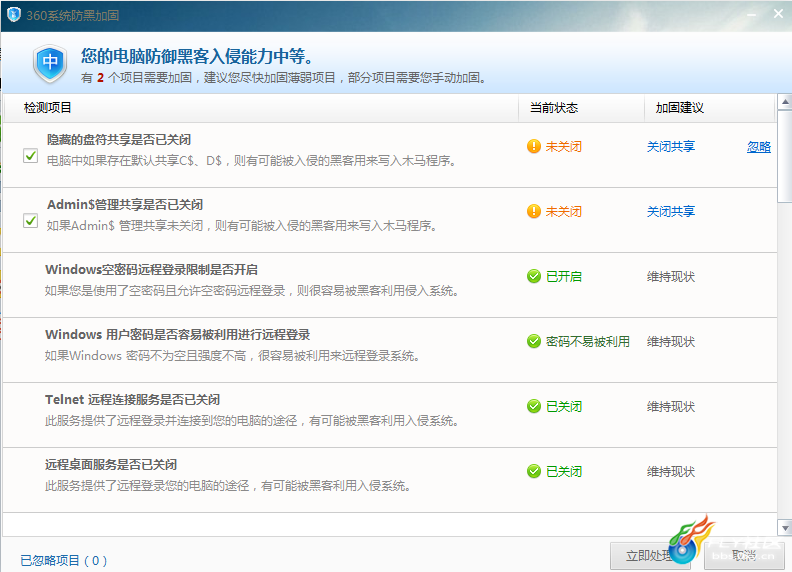Click the scrollbar down arrow

[784, 529]
